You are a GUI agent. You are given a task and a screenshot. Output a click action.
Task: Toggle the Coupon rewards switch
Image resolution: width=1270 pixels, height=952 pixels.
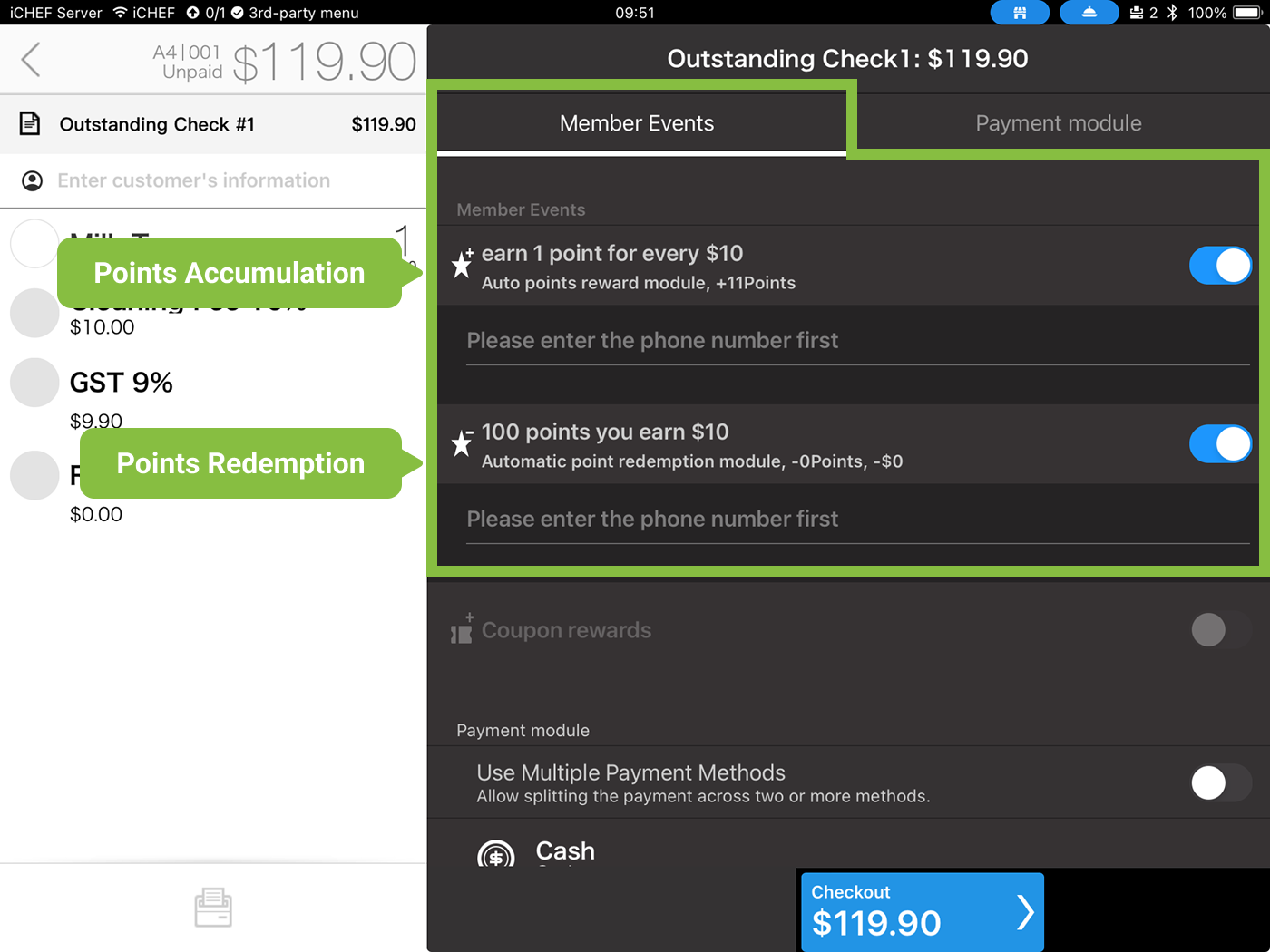(1219, 629)
